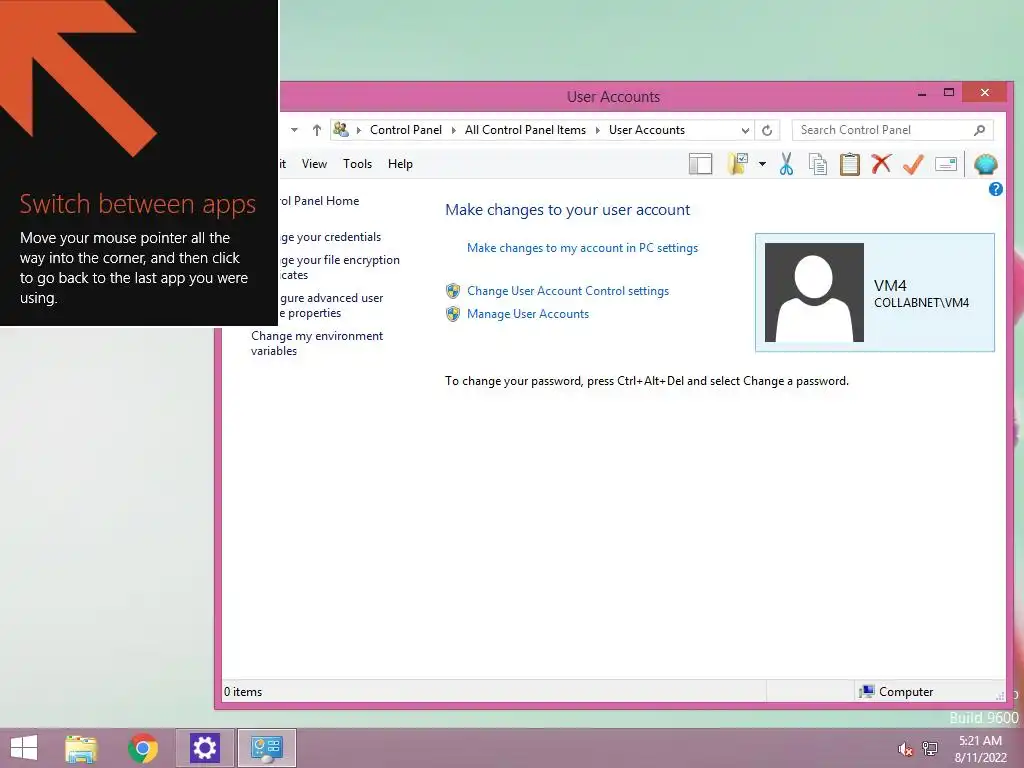Expand the arrow beside the folder icon

tap(762, 164)
